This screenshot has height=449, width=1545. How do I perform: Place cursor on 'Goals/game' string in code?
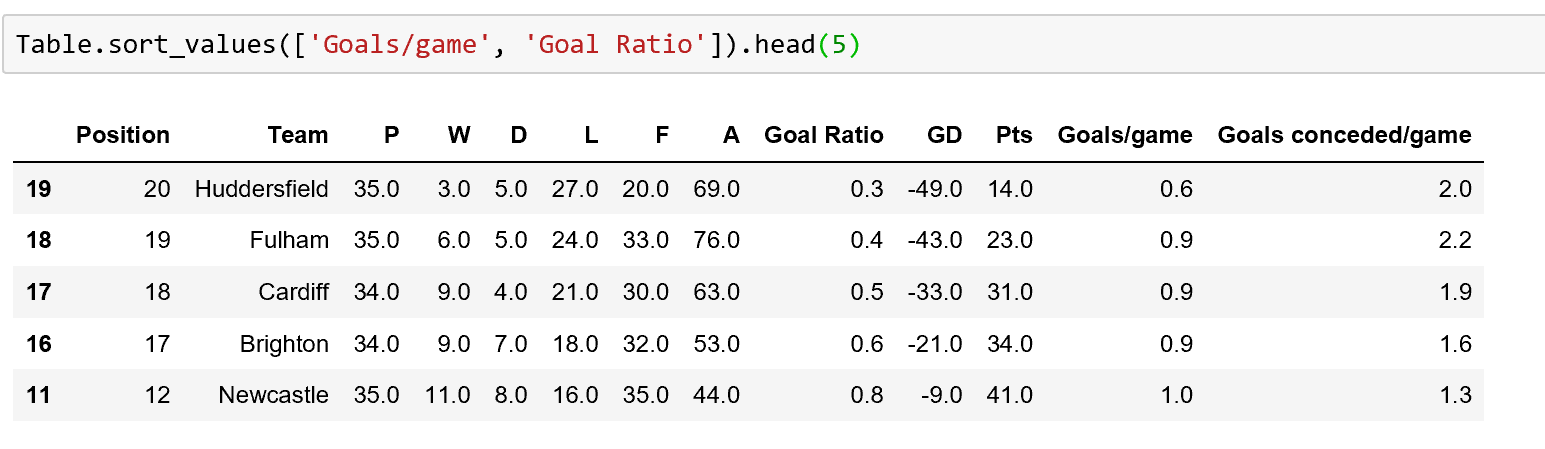[x=396, y=46]
